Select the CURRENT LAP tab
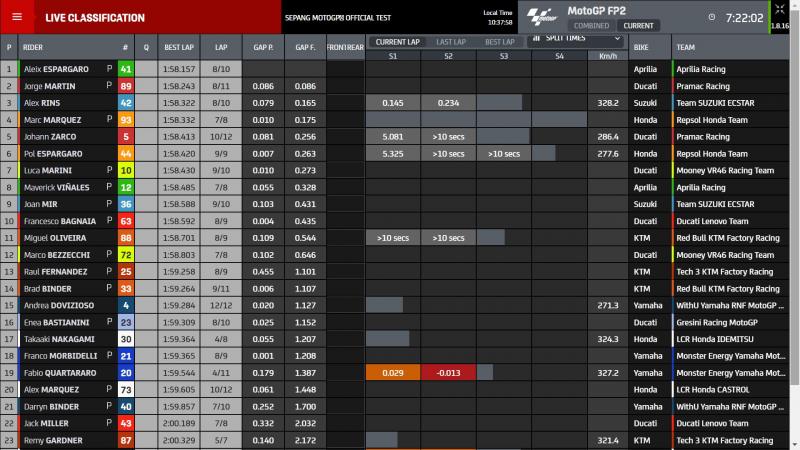Viewport: 800px width, 450px height. tap(396, 42)
